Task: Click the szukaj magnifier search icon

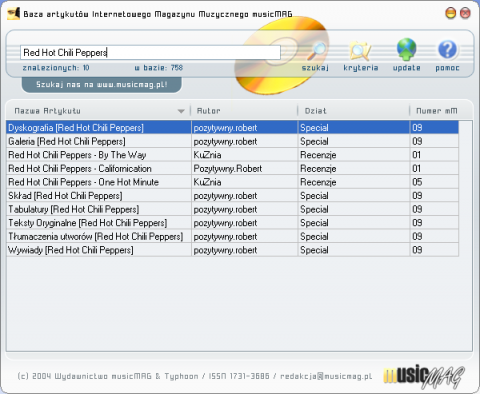Action: point(317,51)
